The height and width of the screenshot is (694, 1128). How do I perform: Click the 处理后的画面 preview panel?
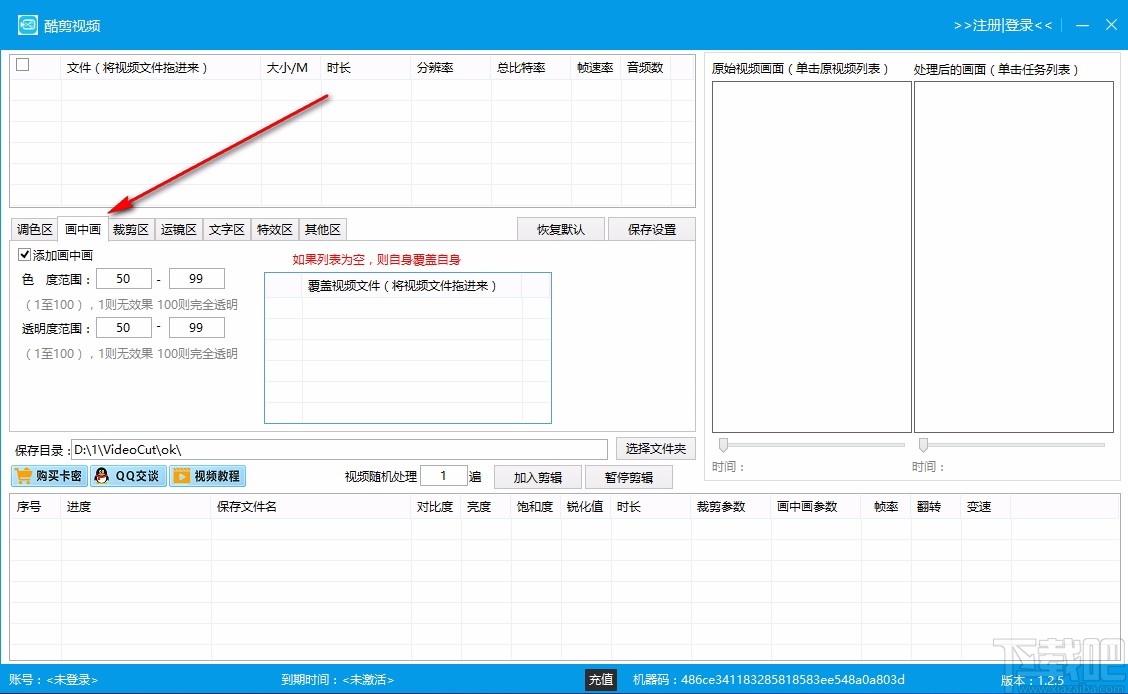(x=1014, y=257)
